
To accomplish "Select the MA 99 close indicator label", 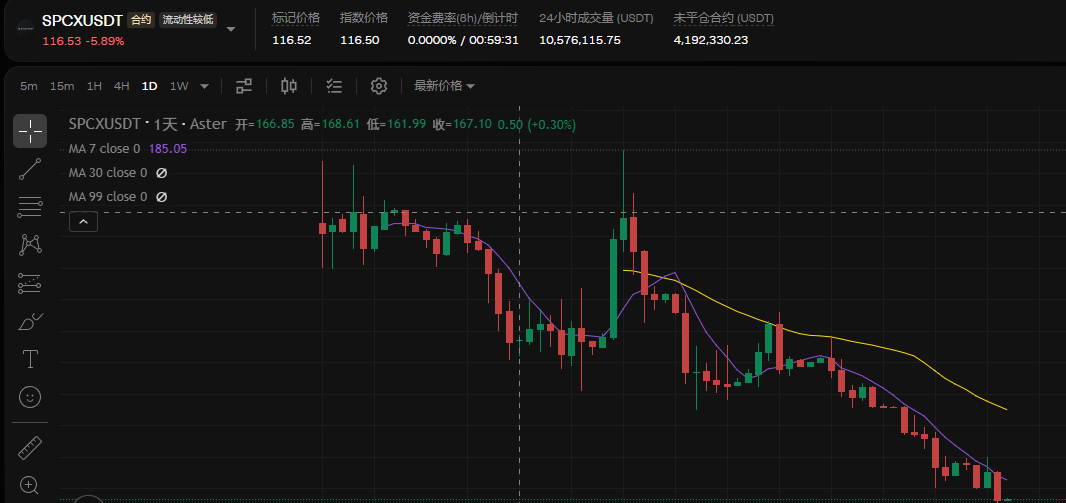I will 107,196.
